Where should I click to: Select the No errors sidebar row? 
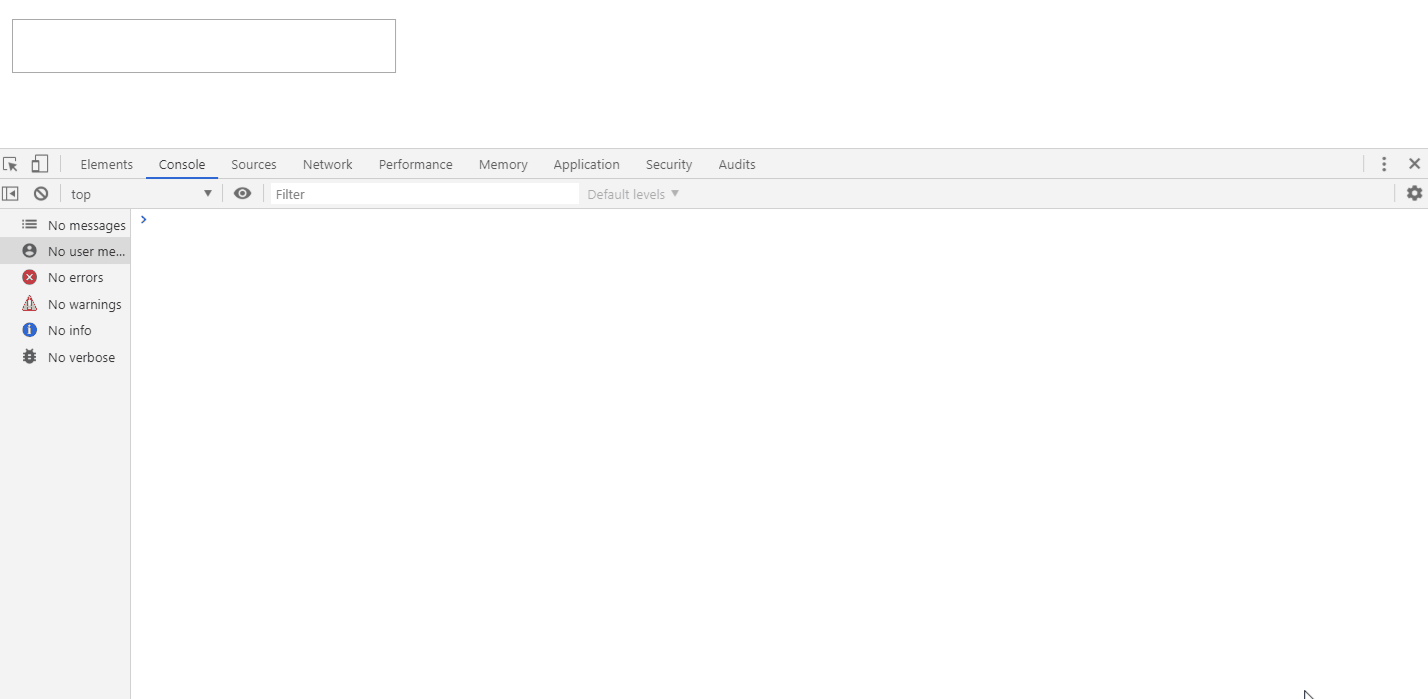pyautogui.click(x=65, y=277)
